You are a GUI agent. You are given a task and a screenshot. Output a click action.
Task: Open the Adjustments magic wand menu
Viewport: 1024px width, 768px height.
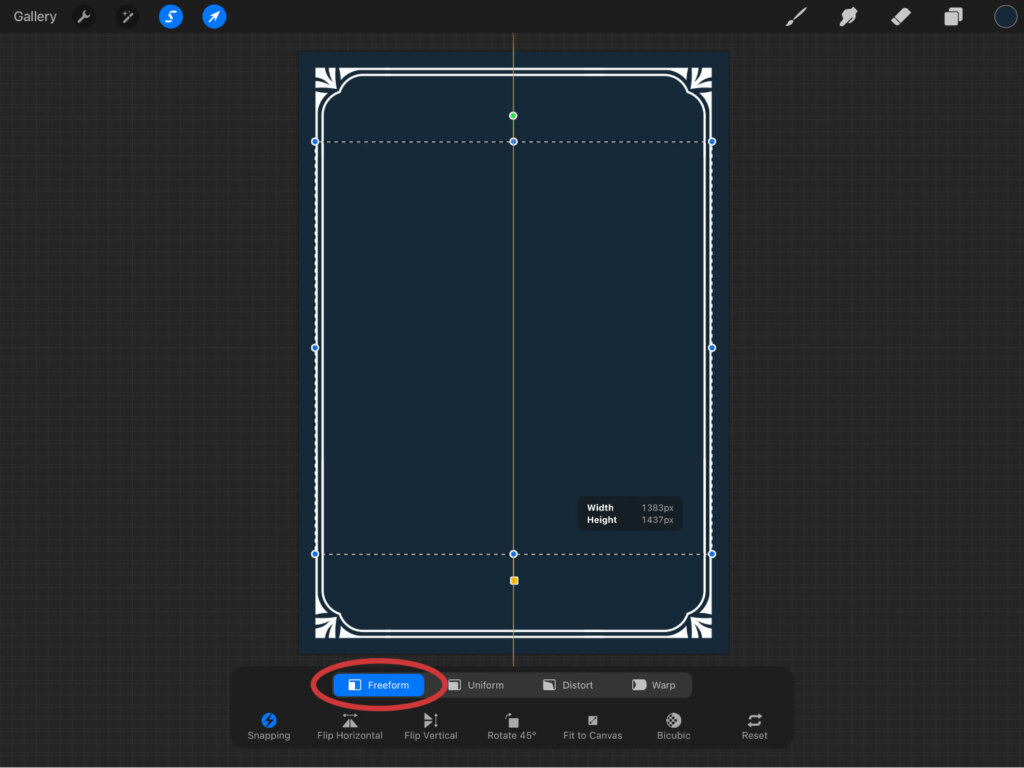(x=127, y=17)
